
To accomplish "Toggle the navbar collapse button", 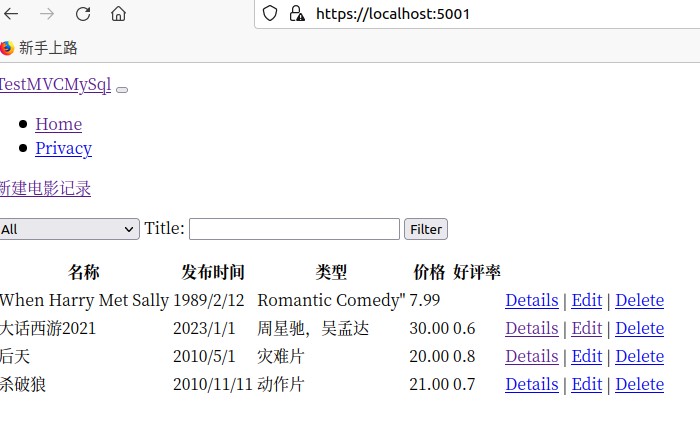I will click(122, 90).
